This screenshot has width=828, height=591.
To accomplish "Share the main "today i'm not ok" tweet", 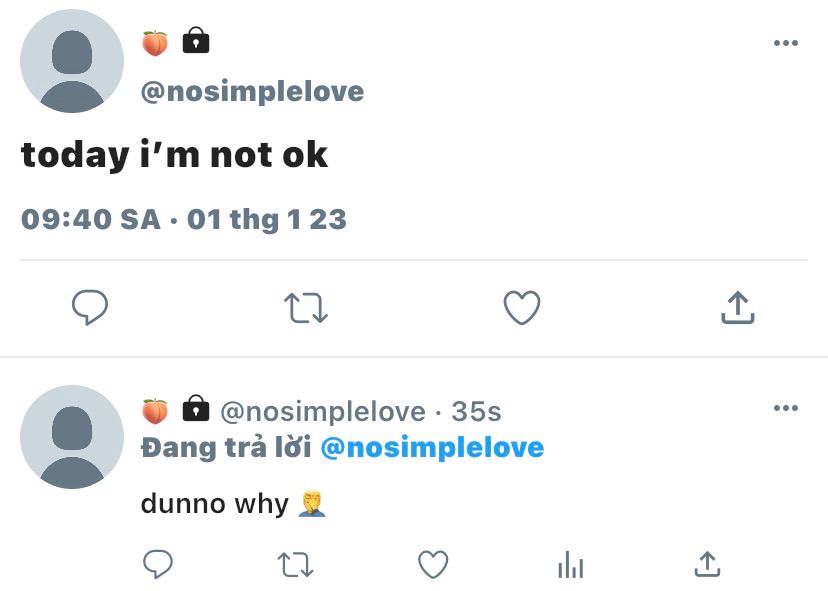I will pos(737,308).
